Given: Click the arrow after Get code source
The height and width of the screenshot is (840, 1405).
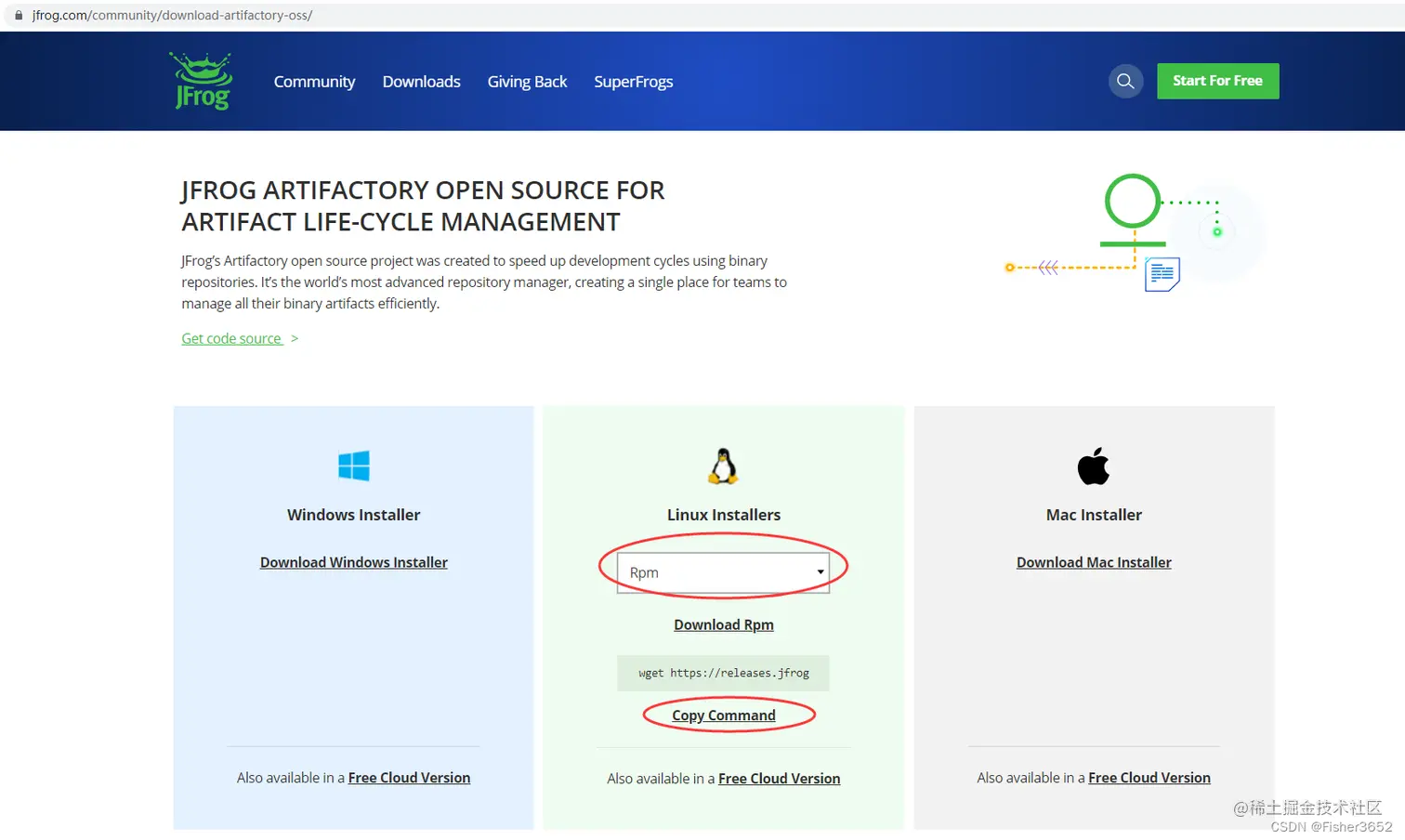Looking at the screenshot, I should pyautogui.click(x=295, y=339).
